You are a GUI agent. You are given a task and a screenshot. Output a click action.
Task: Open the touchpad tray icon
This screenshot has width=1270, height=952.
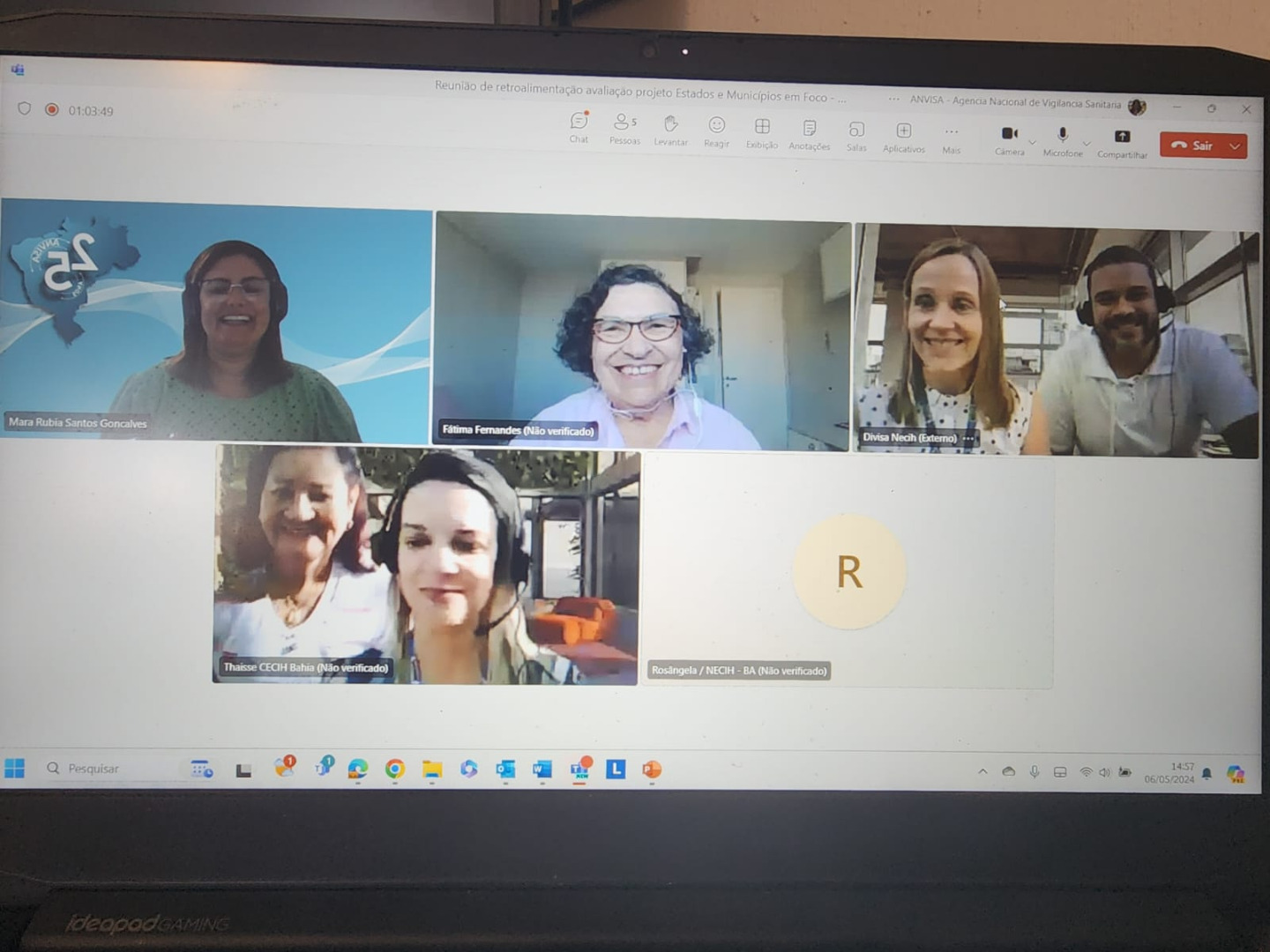(x=1060, y=772)
